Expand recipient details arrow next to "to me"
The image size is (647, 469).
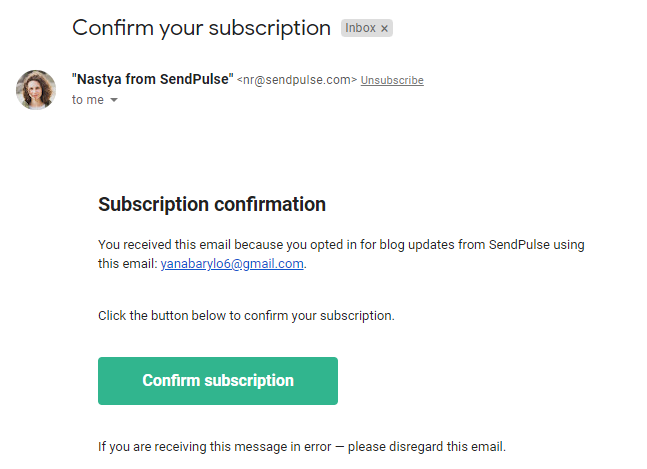tap(114, 101)
